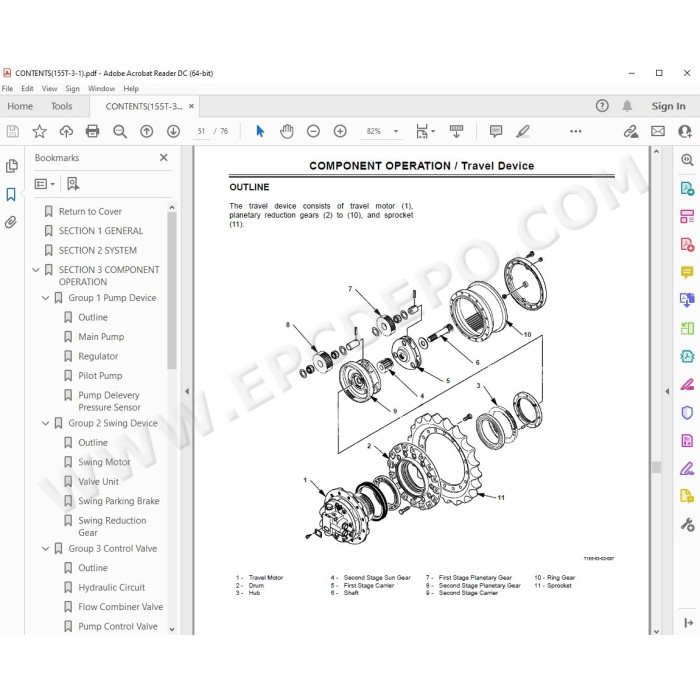Screen dimensions: 700x700
Task: Open the Protect shield tool
Action: click(687, 412)
